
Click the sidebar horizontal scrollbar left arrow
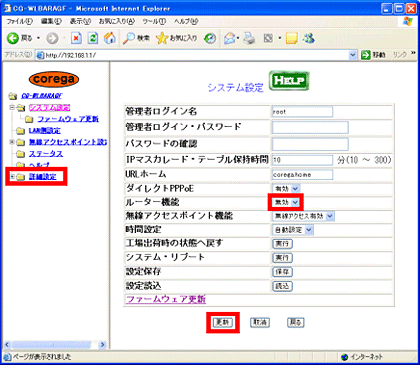(x=7, y=345)
